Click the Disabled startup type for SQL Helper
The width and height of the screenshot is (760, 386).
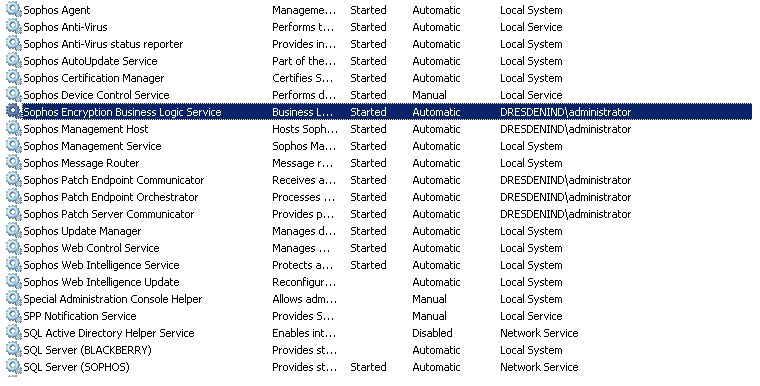432,333
